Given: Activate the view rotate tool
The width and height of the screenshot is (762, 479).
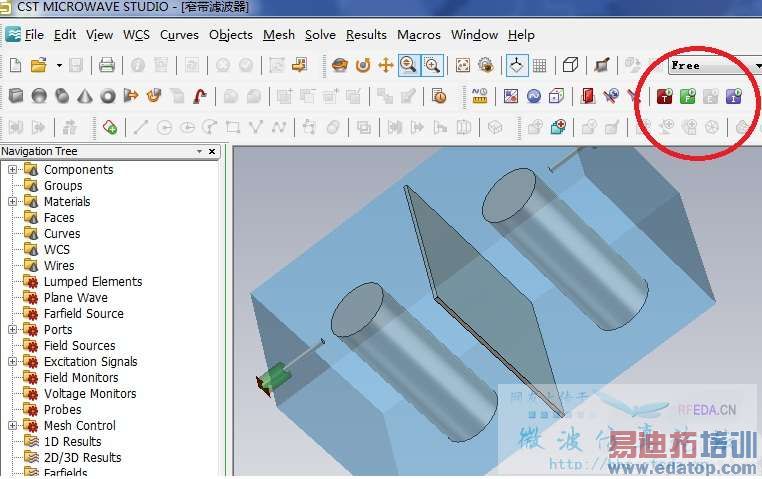Looking at the screenshot, I should [x=340, y=65].
